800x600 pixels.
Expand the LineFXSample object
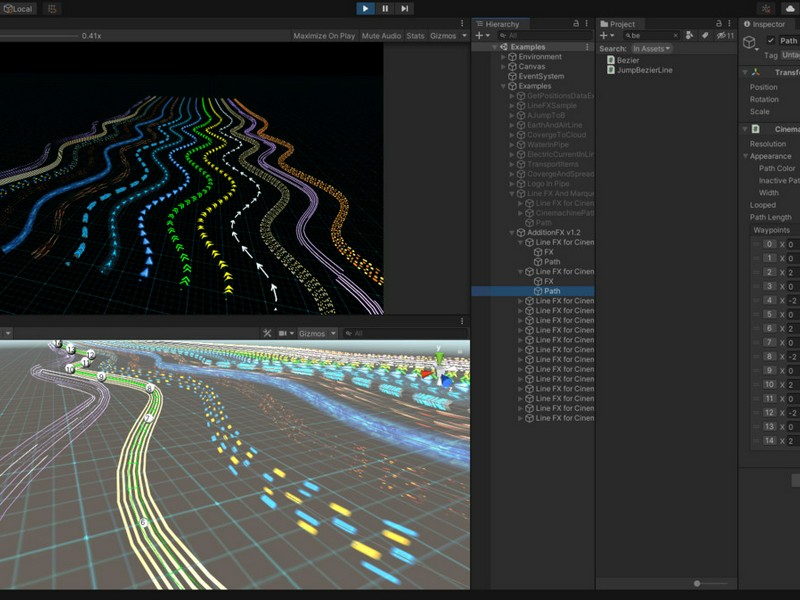tap(512, 106)
